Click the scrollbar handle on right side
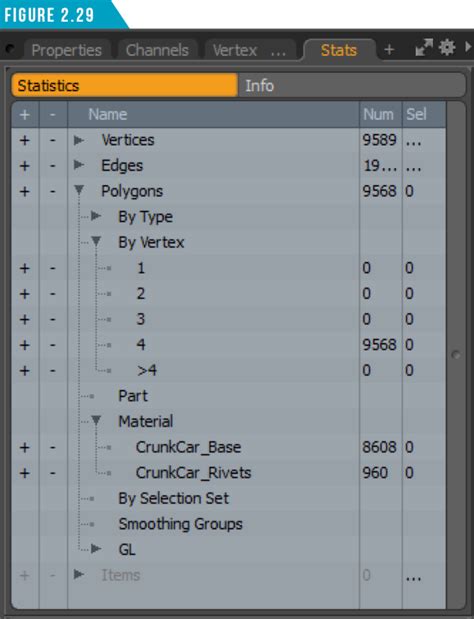 (456, 355)
